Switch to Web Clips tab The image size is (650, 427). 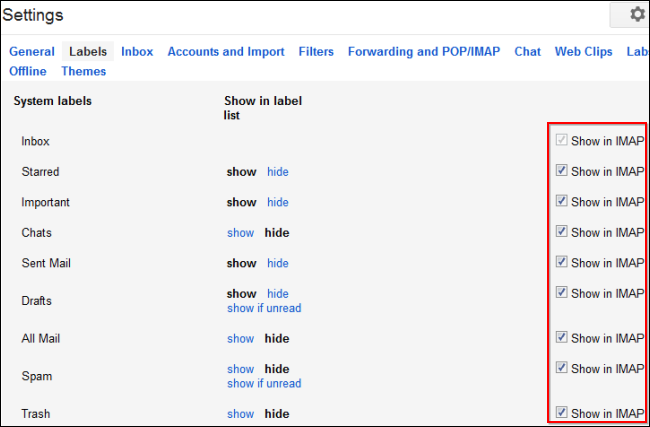[x=583, y=51]
